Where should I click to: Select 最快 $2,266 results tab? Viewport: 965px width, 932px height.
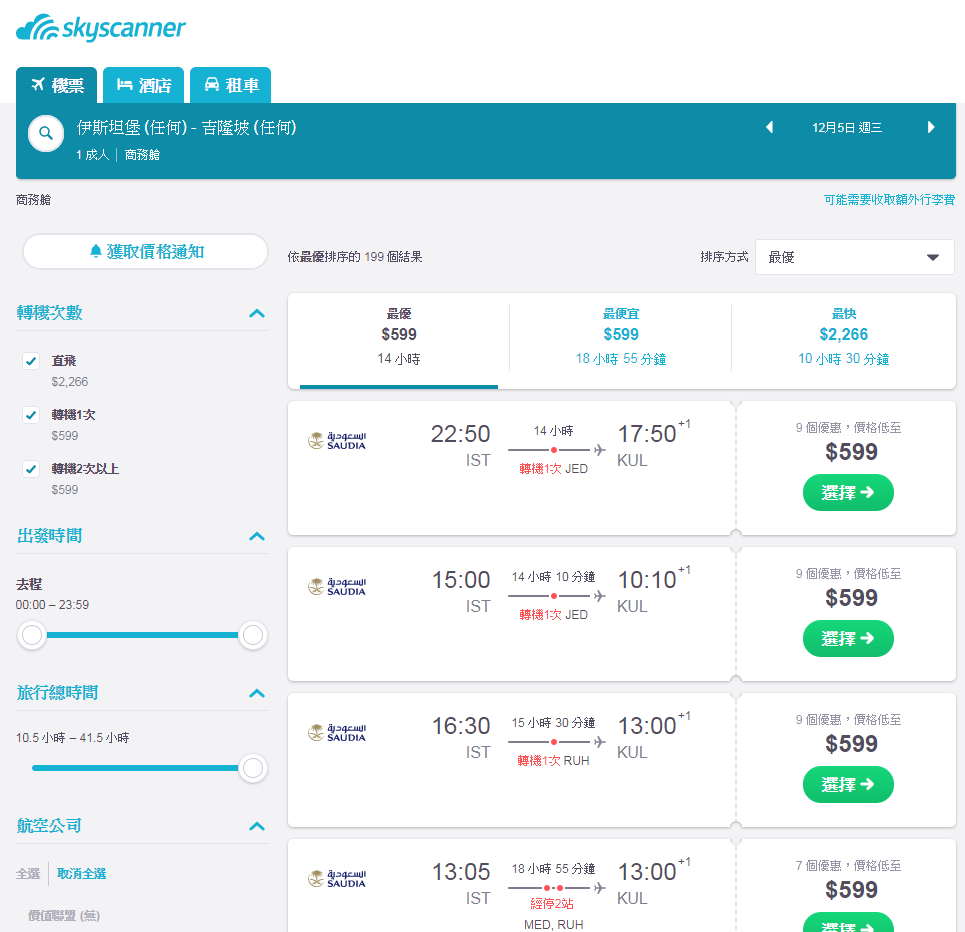coord(843,340)
